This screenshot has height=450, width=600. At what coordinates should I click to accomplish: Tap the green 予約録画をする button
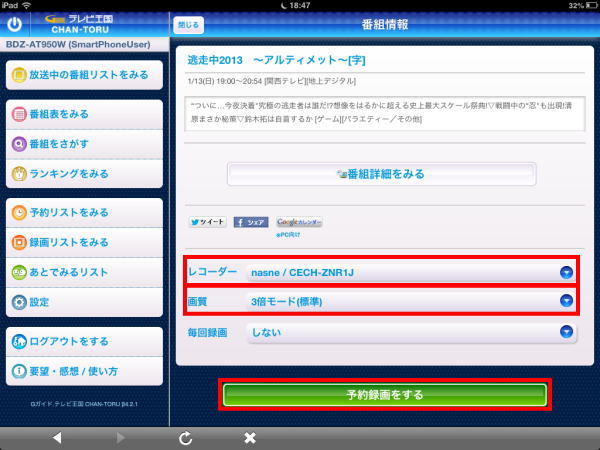(385, 395)
